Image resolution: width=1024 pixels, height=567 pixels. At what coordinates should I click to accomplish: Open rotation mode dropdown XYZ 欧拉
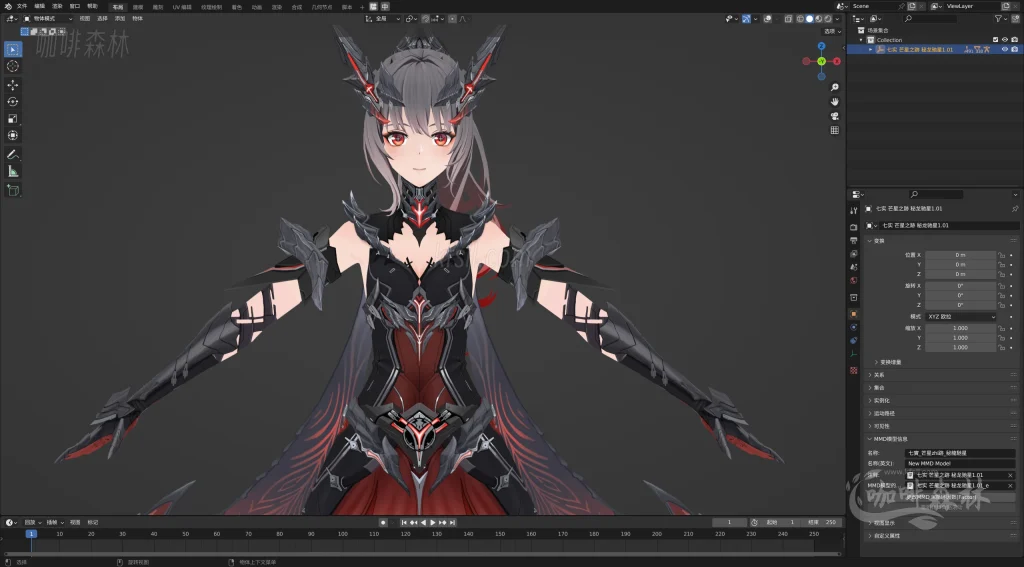961,316
